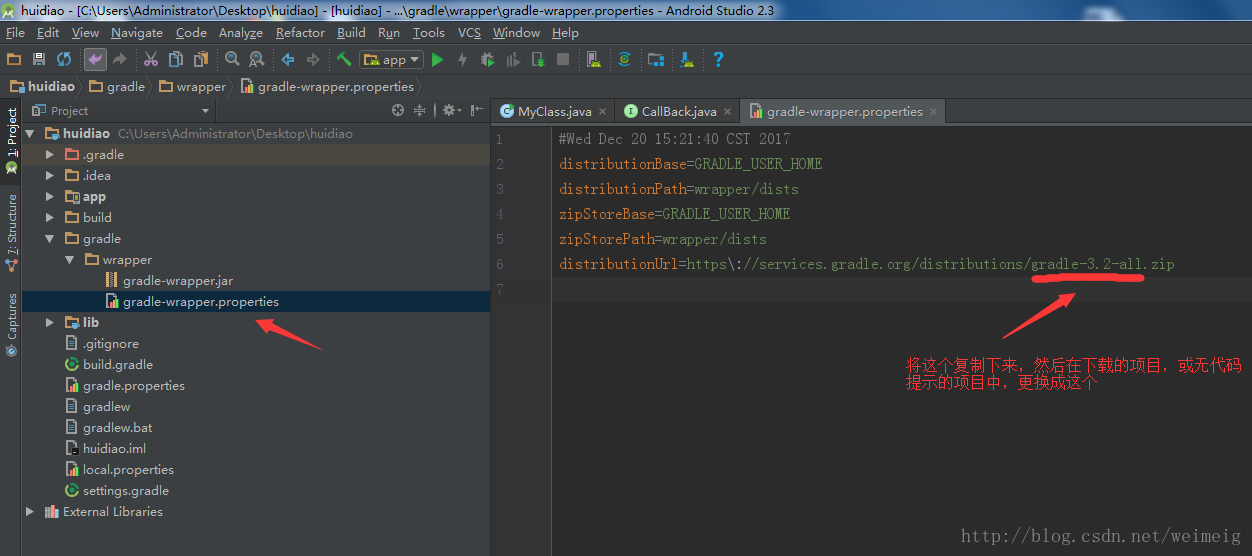Expand External Libraries node

coord(30,511)
